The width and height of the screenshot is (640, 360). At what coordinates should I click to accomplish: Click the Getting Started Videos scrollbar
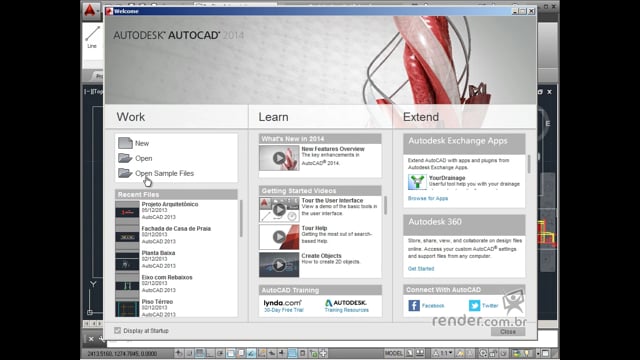[x=385, y=205]
